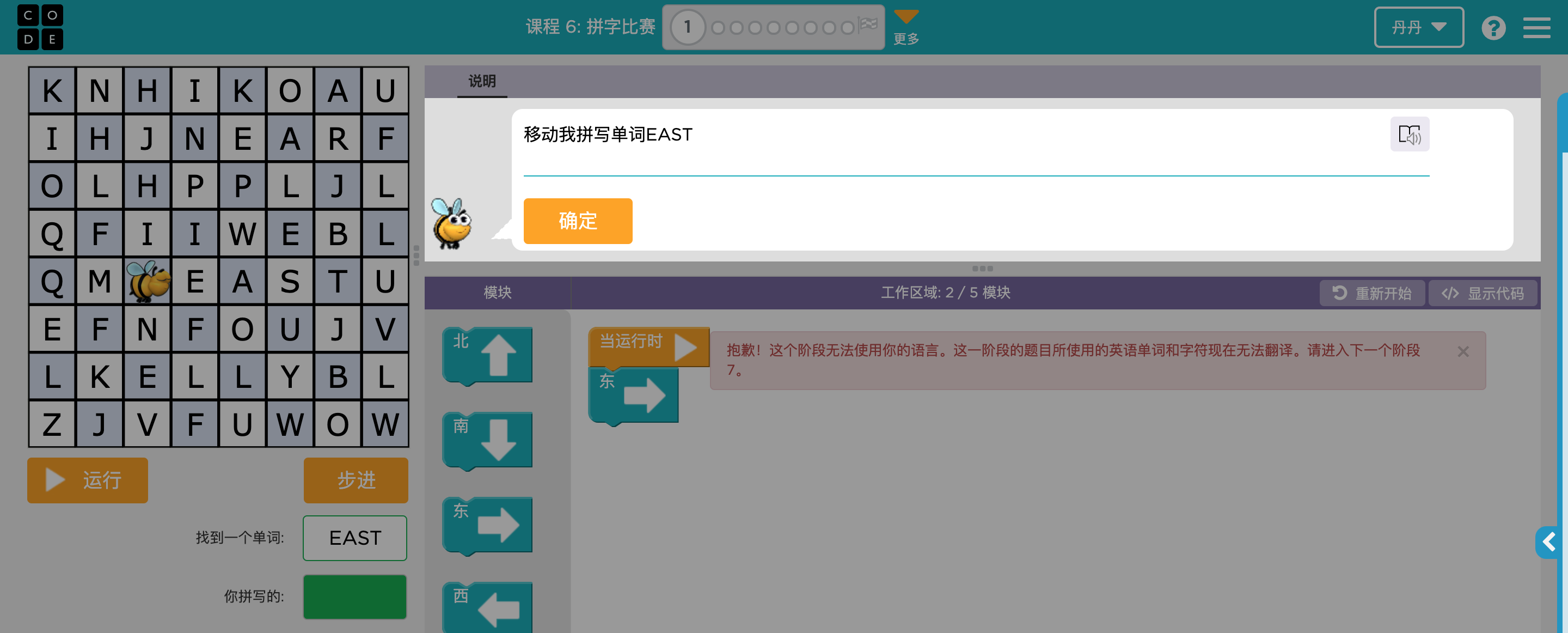Image resolution: width=1568 pixels, height=633 pixels.
Task: Open the 丹丹 user dropdown
Action: point(1418,27)
